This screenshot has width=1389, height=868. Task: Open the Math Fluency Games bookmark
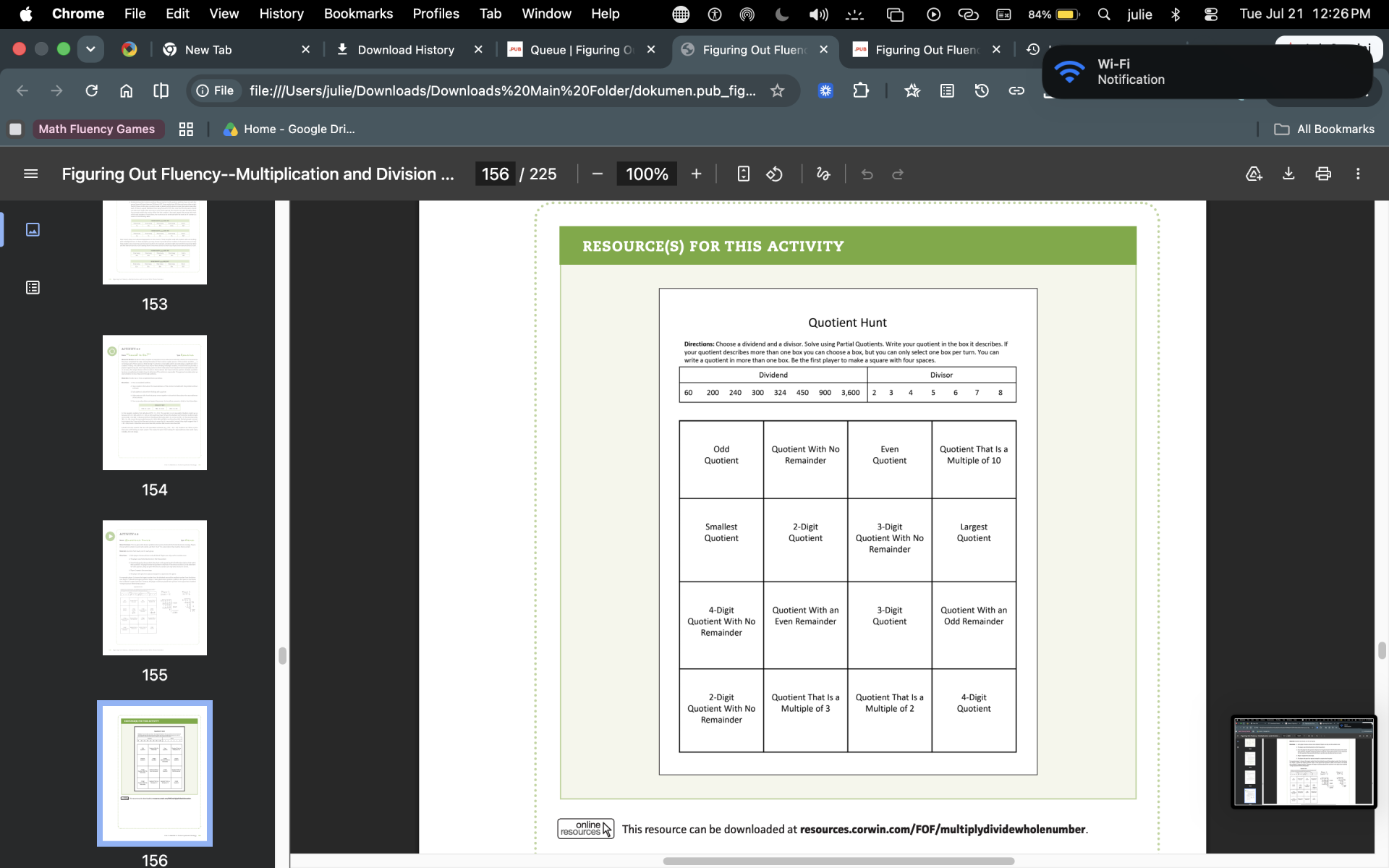tap(96, 129)
